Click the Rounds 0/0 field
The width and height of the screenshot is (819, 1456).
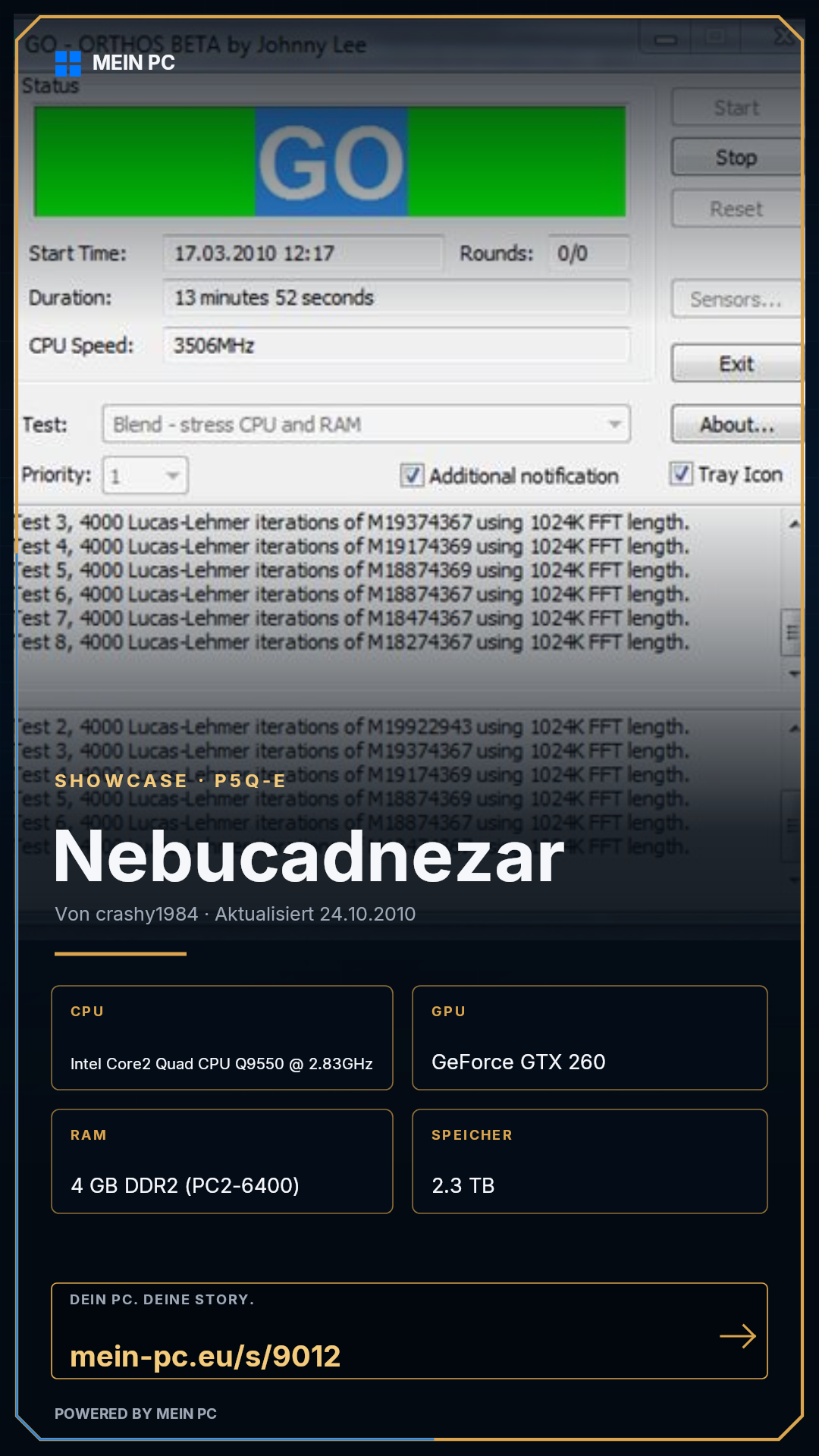[x=589, y=253]
